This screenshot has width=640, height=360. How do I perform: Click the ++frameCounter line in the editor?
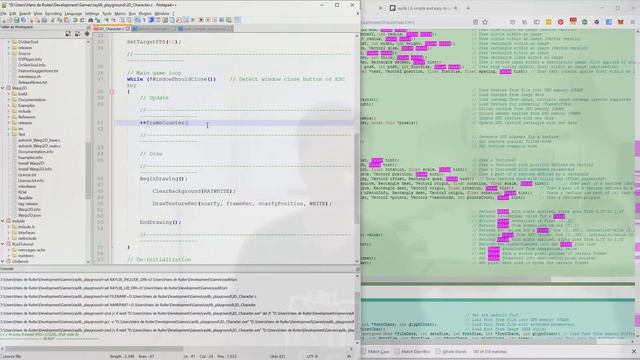234,123
